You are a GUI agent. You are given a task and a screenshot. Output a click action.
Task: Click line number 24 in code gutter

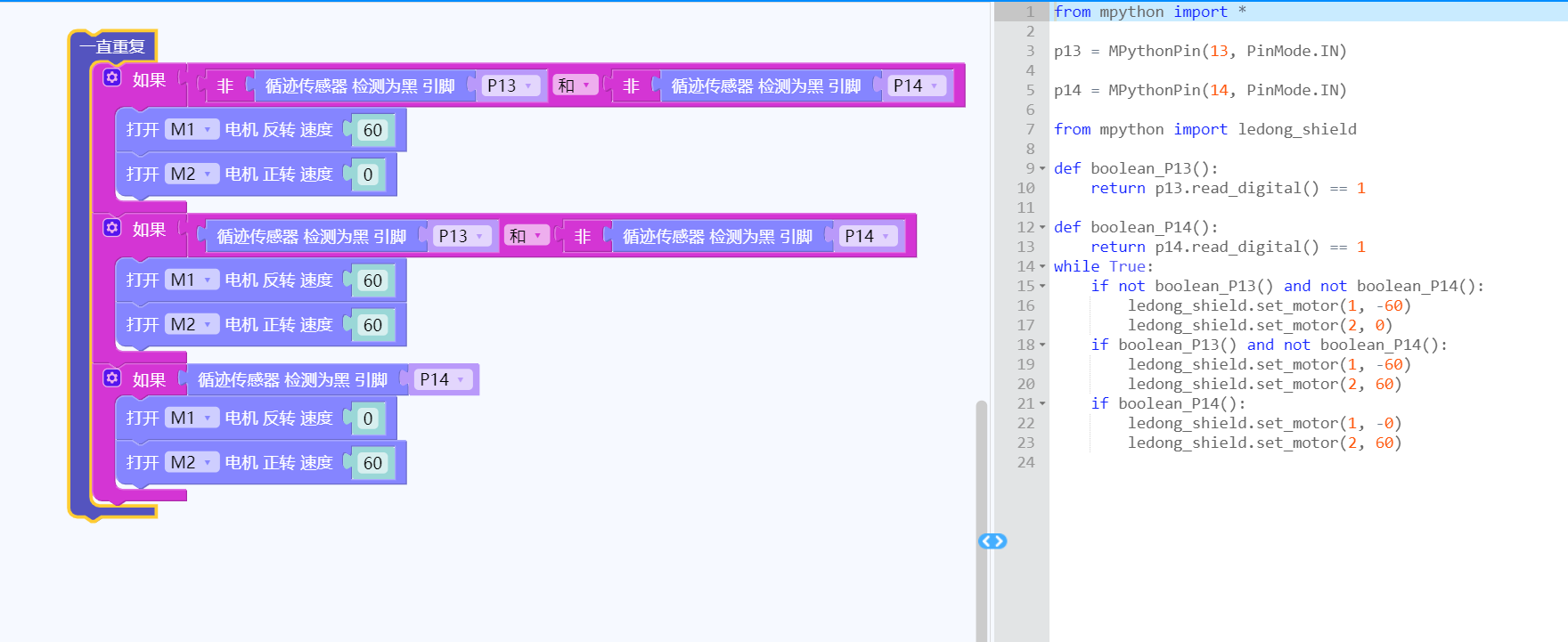[1025, 462]
